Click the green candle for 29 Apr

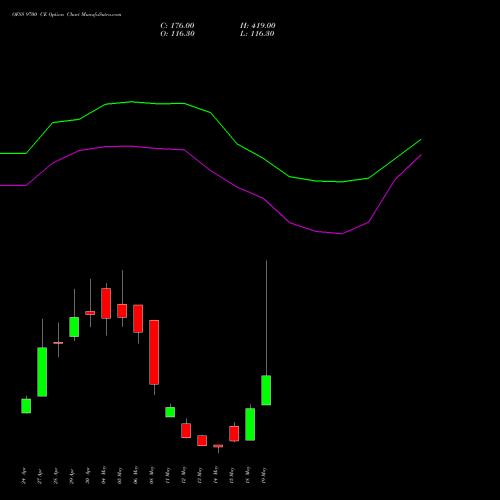(x=74, y=327)
